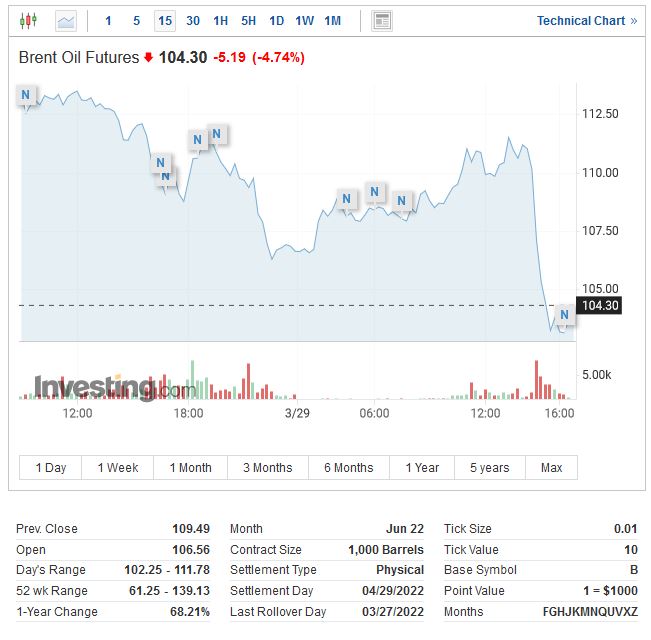651x640 pixels.
Task: Select the Max time range
Action: [551, 467]
